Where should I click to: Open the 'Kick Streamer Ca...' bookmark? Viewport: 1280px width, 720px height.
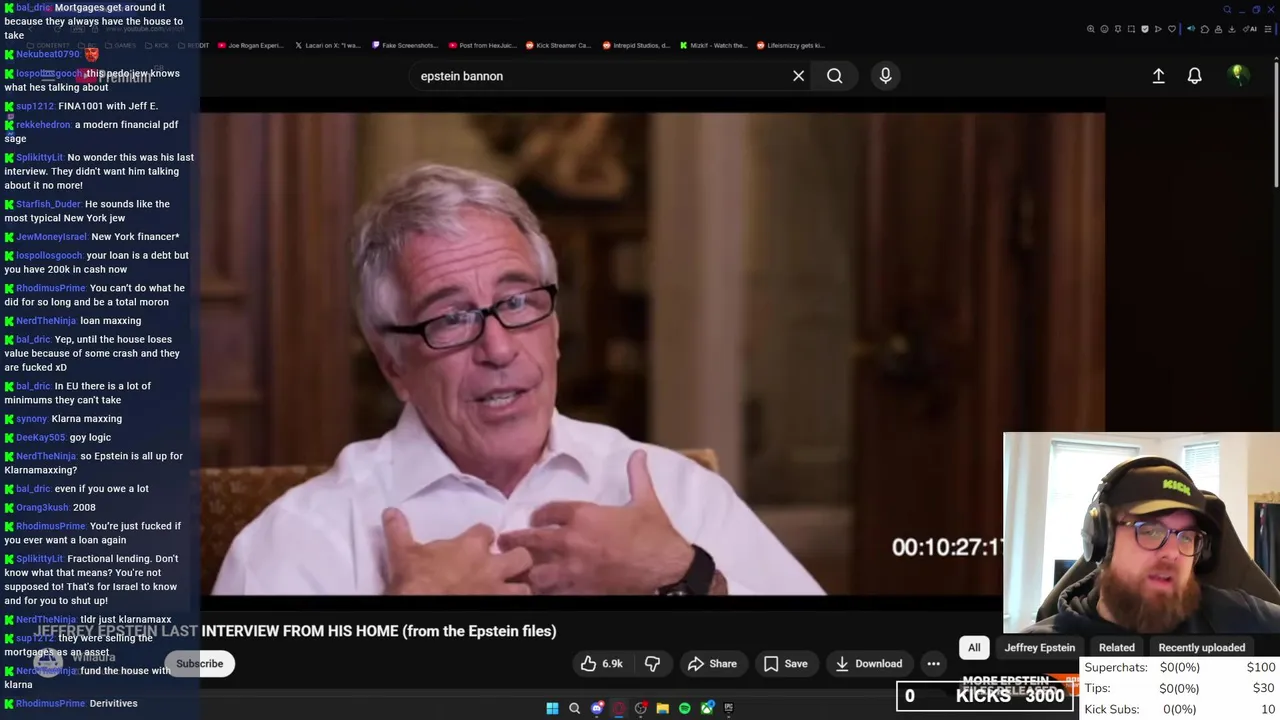coord(559,45)
